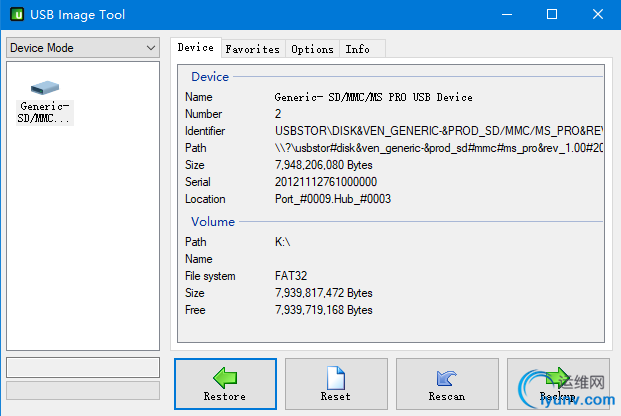Click the Location label
The width and height of the screenshot is (621, 416).
[x=205, y=199]
